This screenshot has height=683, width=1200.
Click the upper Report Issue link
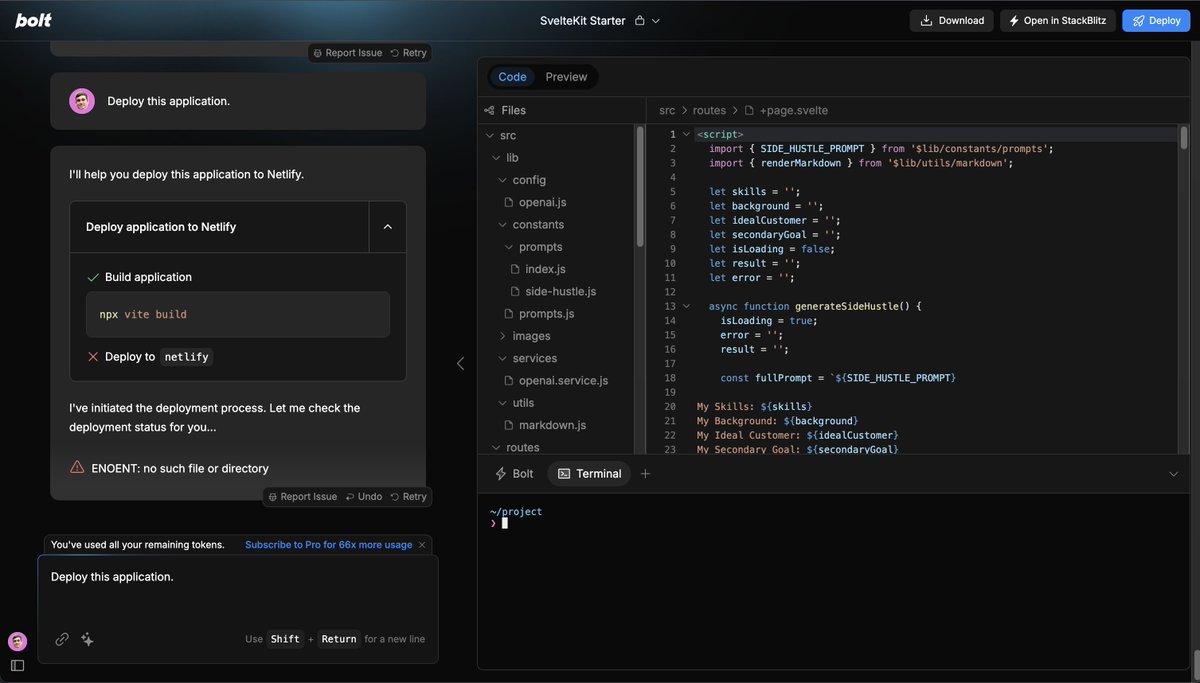[347, 53]
